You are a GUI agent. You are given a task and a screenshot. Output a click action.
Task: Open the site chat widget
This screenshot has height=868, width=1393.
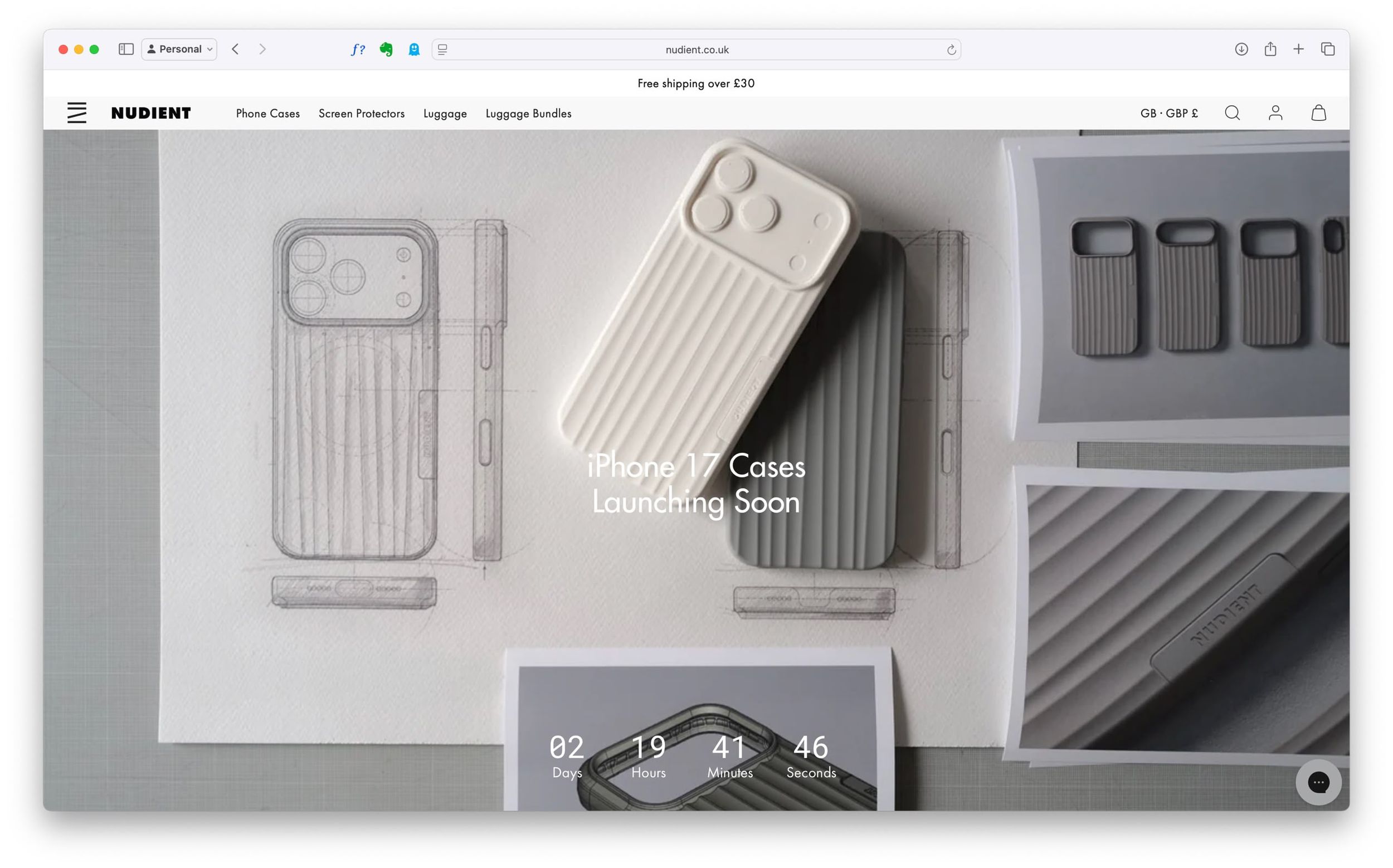[x=1318, y=782]
